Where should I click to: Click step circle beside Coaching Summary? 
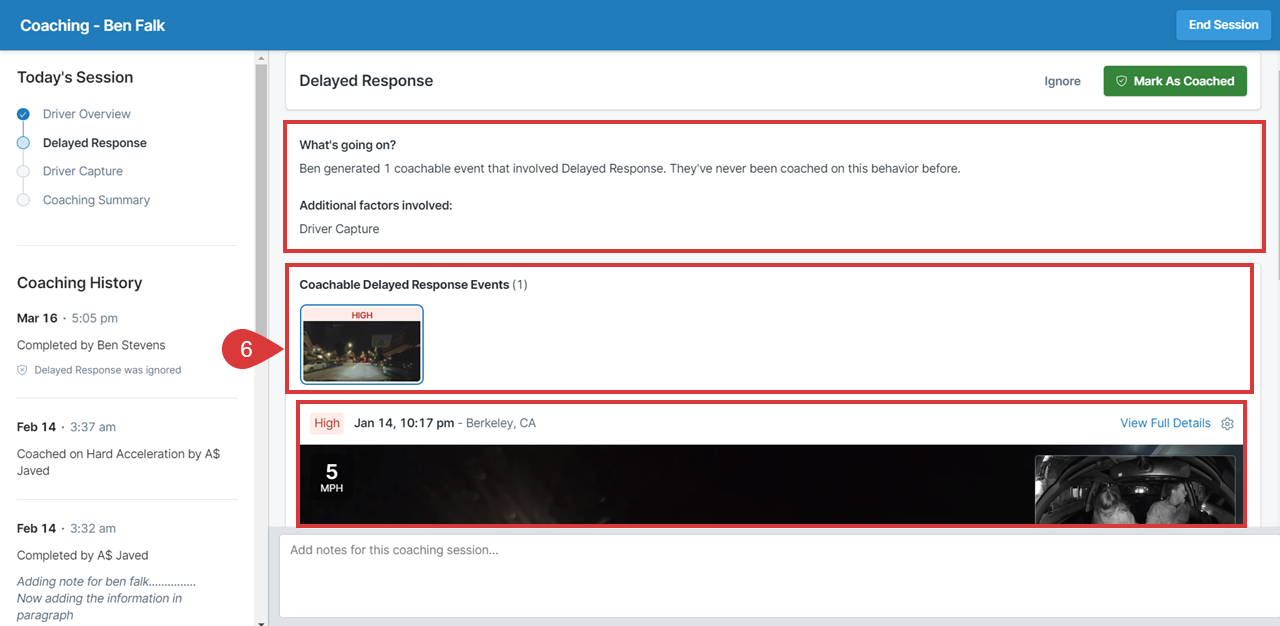[x=23, y=200]
